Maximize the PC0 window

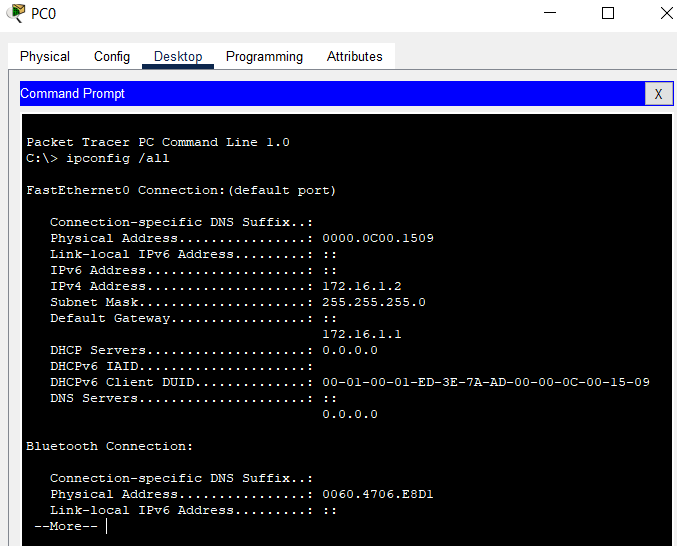point(608,13)
